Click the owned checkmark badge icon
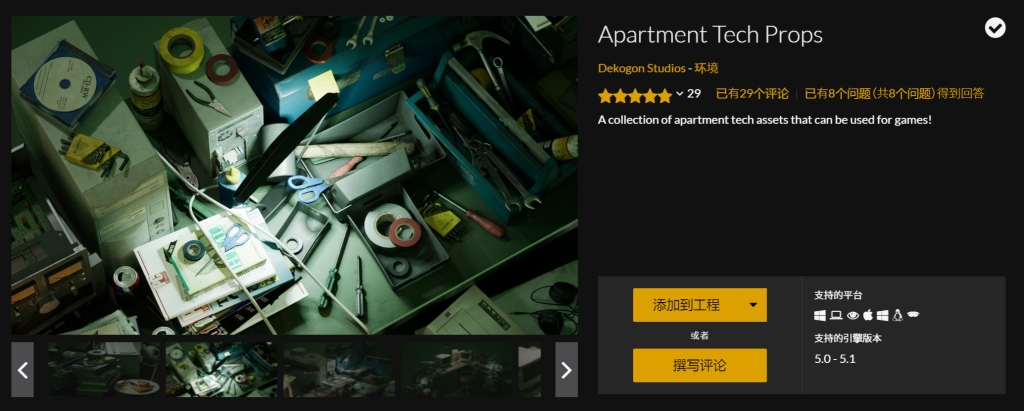Screen dimensions: 1024x411 [x=995, y=27]
